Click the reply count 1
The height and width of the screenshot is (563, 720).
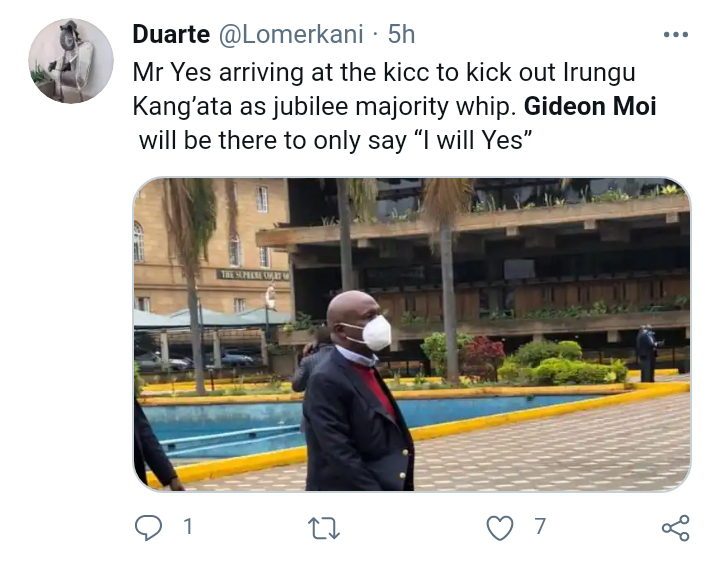coord(187,526)
